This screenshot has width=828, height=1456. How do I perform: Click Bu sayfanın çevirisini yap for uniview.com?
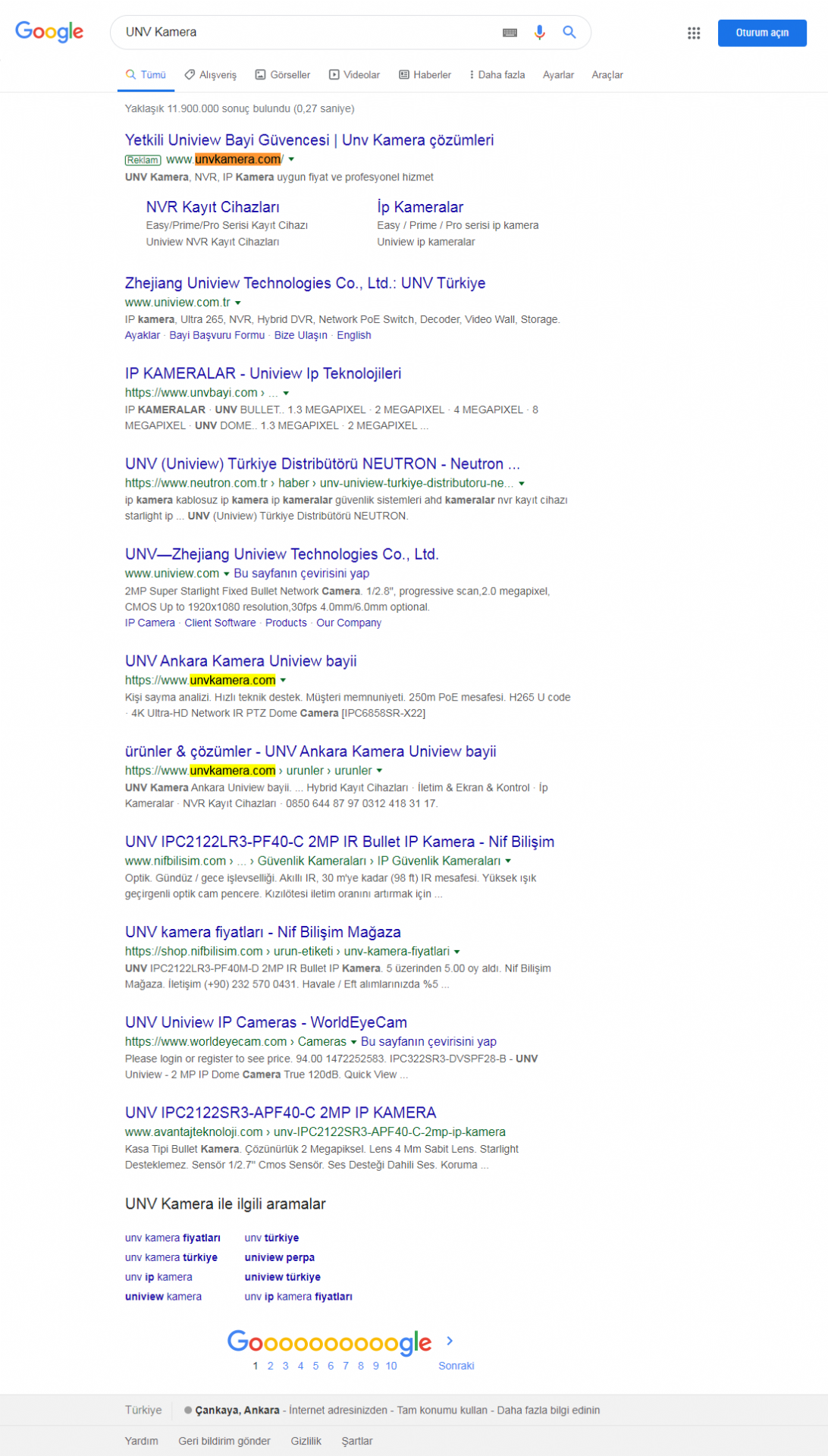302,573
